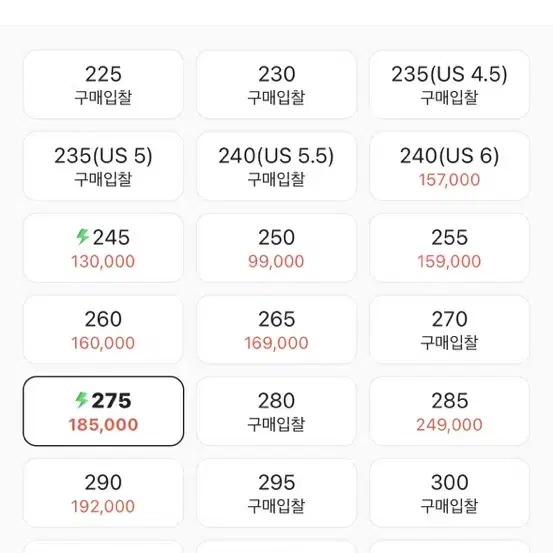Select size 280 purchase bid option

pyautogui.click(x=276, y=411)
